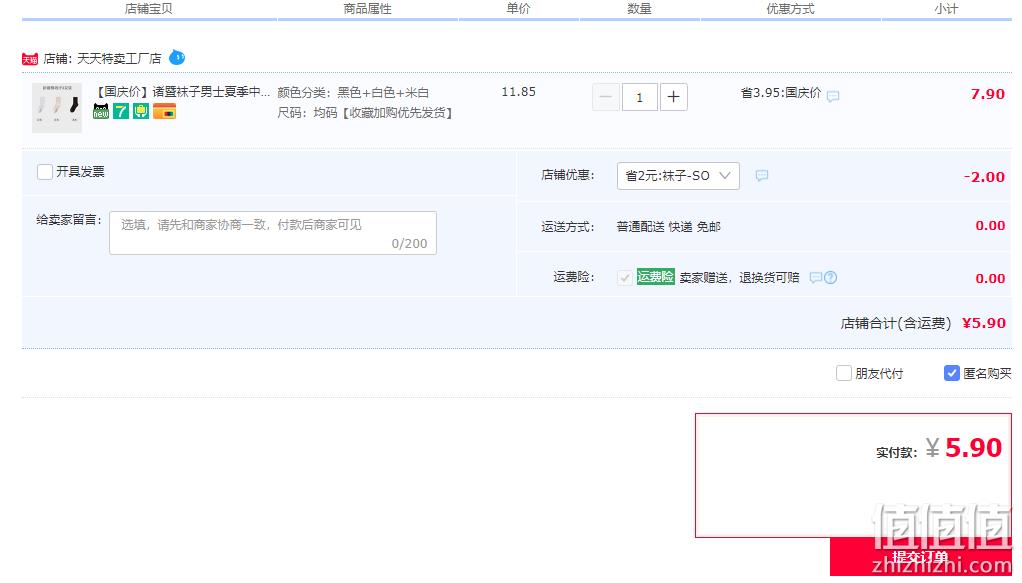The image size is (1022, 583).
Task: Click the comment icon next to 退换货可赔
Action: click(815, 278)
